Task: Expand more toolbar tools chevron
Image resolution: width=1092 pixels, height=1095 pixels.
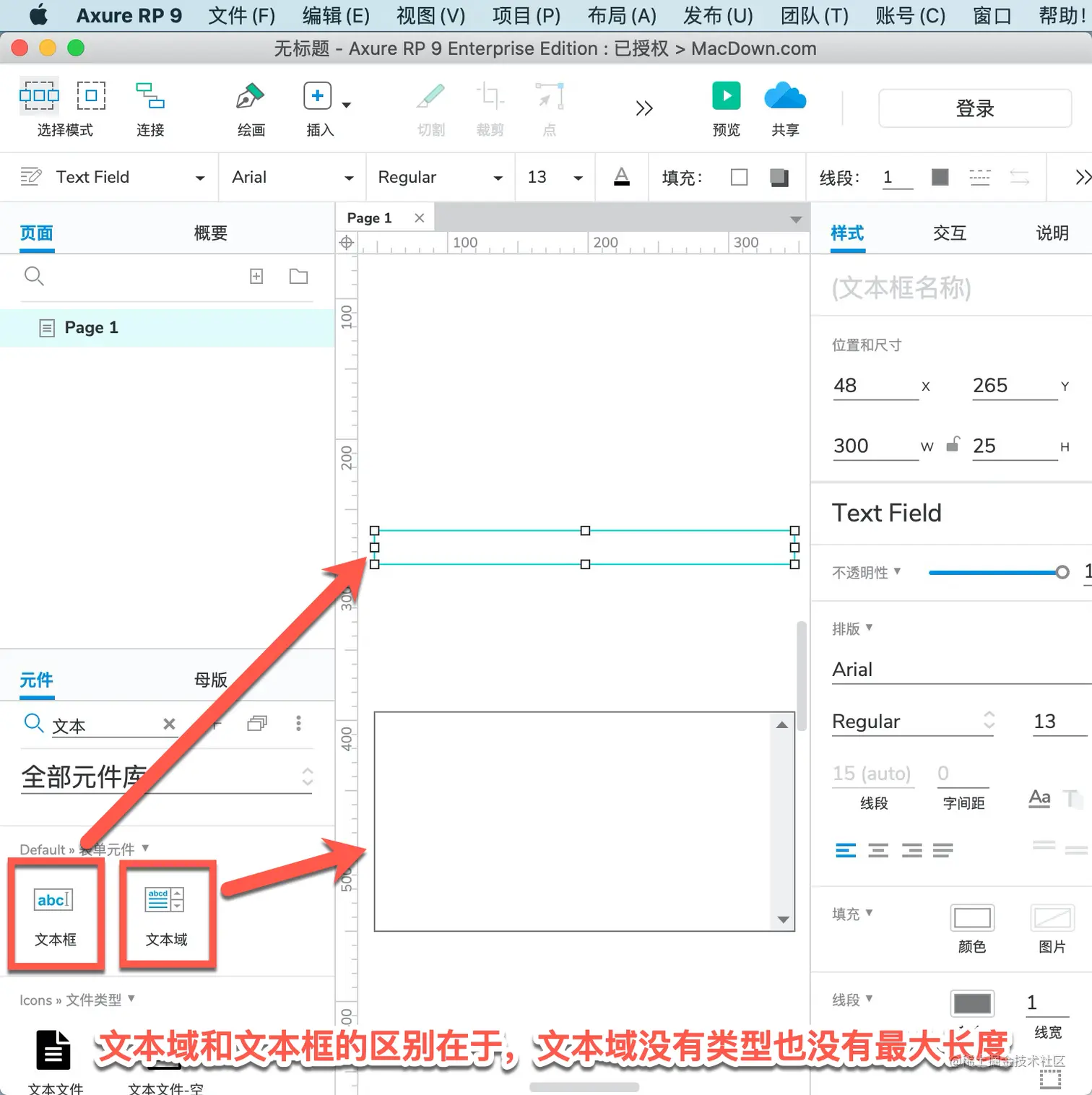Action: coord(644,108)
